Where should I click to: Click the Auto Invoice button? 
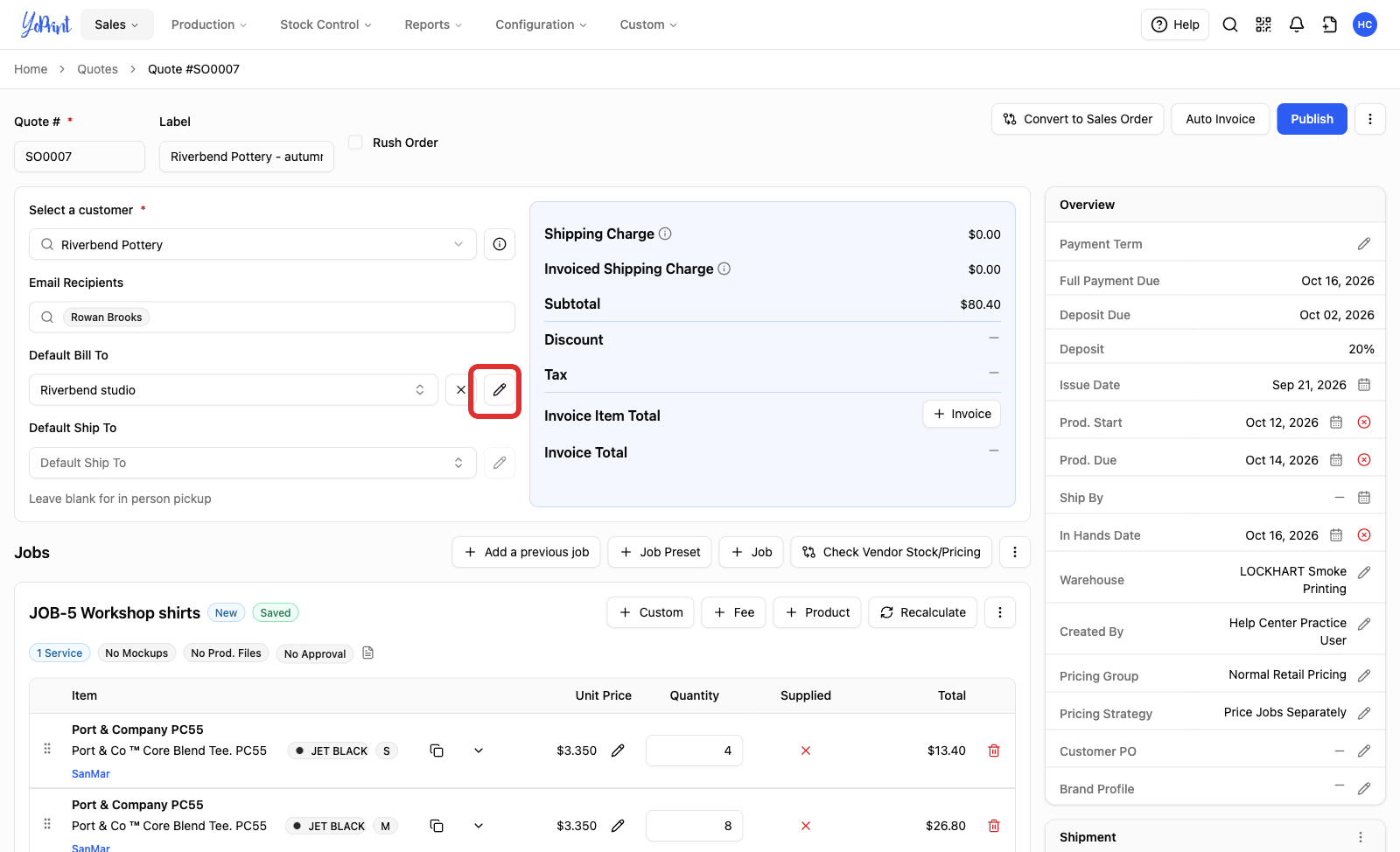[x=1220, y=119]
